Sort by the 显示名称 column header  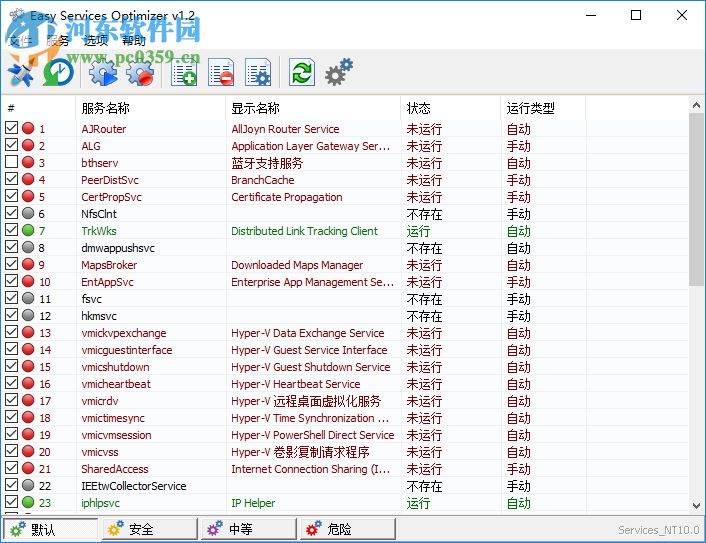(x=313, y=108)
